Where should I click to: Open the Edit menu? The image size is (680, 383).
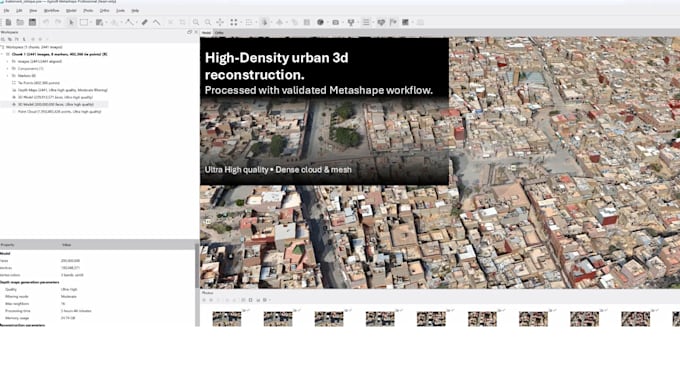[x=19, y=10]
